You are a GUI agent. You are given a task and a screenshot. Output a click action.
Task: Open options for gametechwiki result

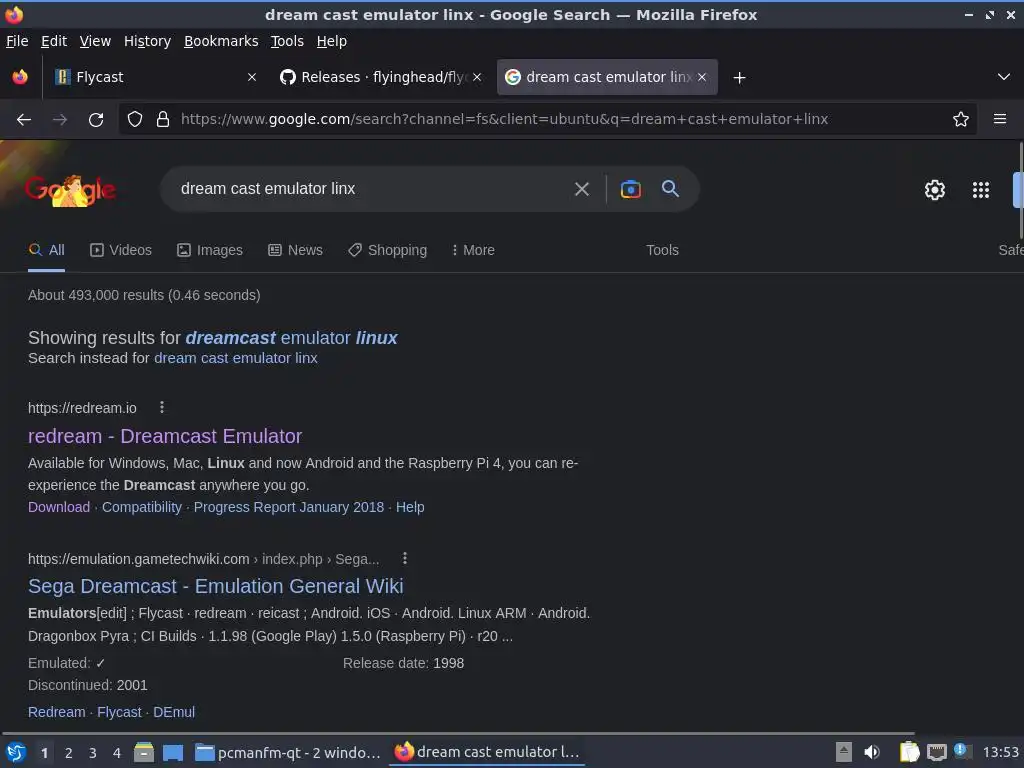click(405, 558)
